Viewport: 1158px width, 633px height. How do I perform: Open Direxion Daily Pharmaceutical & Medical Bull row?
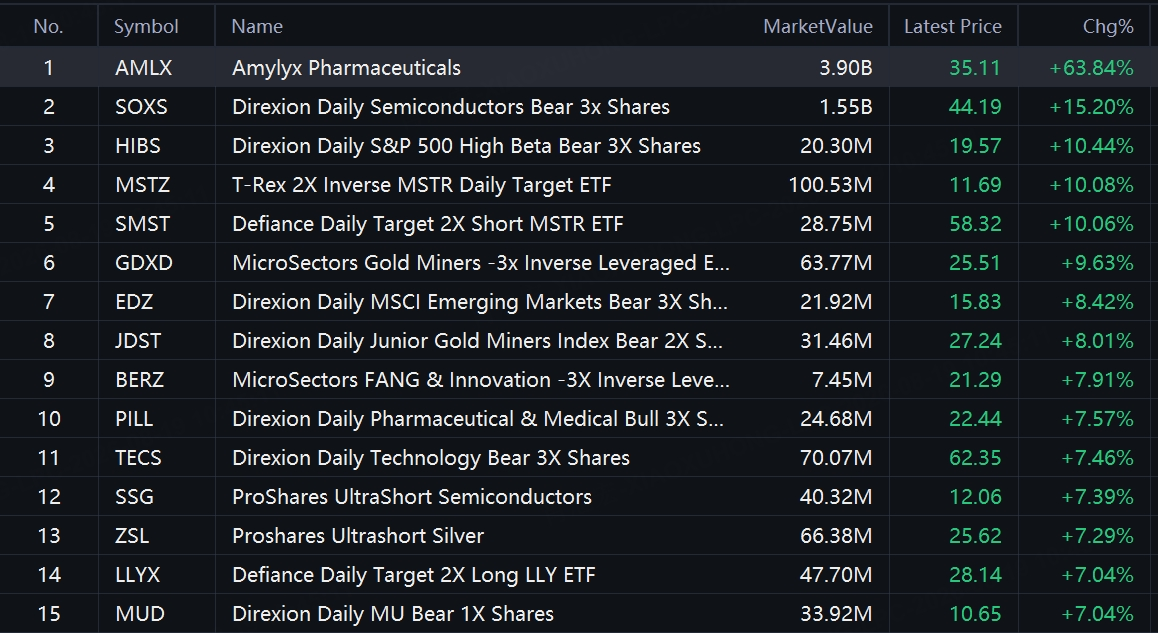[x=478, y=419]
